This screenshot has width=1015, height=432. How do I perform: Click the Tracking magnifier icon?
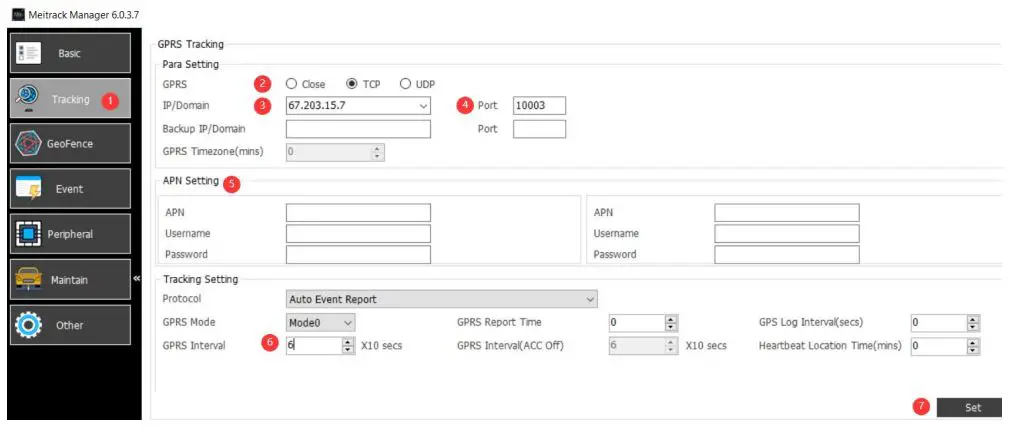pyautogui.click(x=28, y=98)
